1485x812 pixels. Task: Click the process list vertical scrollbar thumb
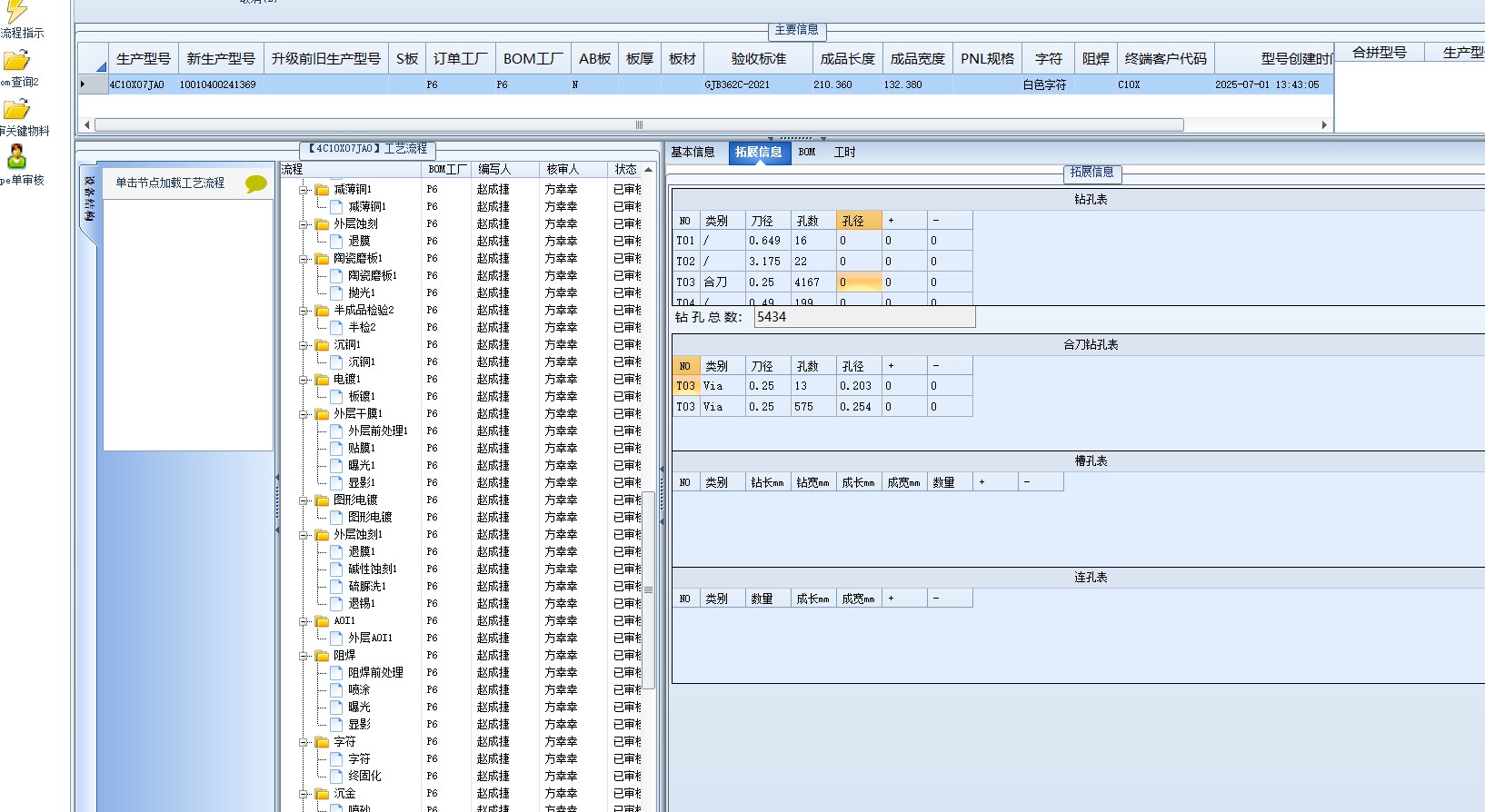(x=648, y=590)
